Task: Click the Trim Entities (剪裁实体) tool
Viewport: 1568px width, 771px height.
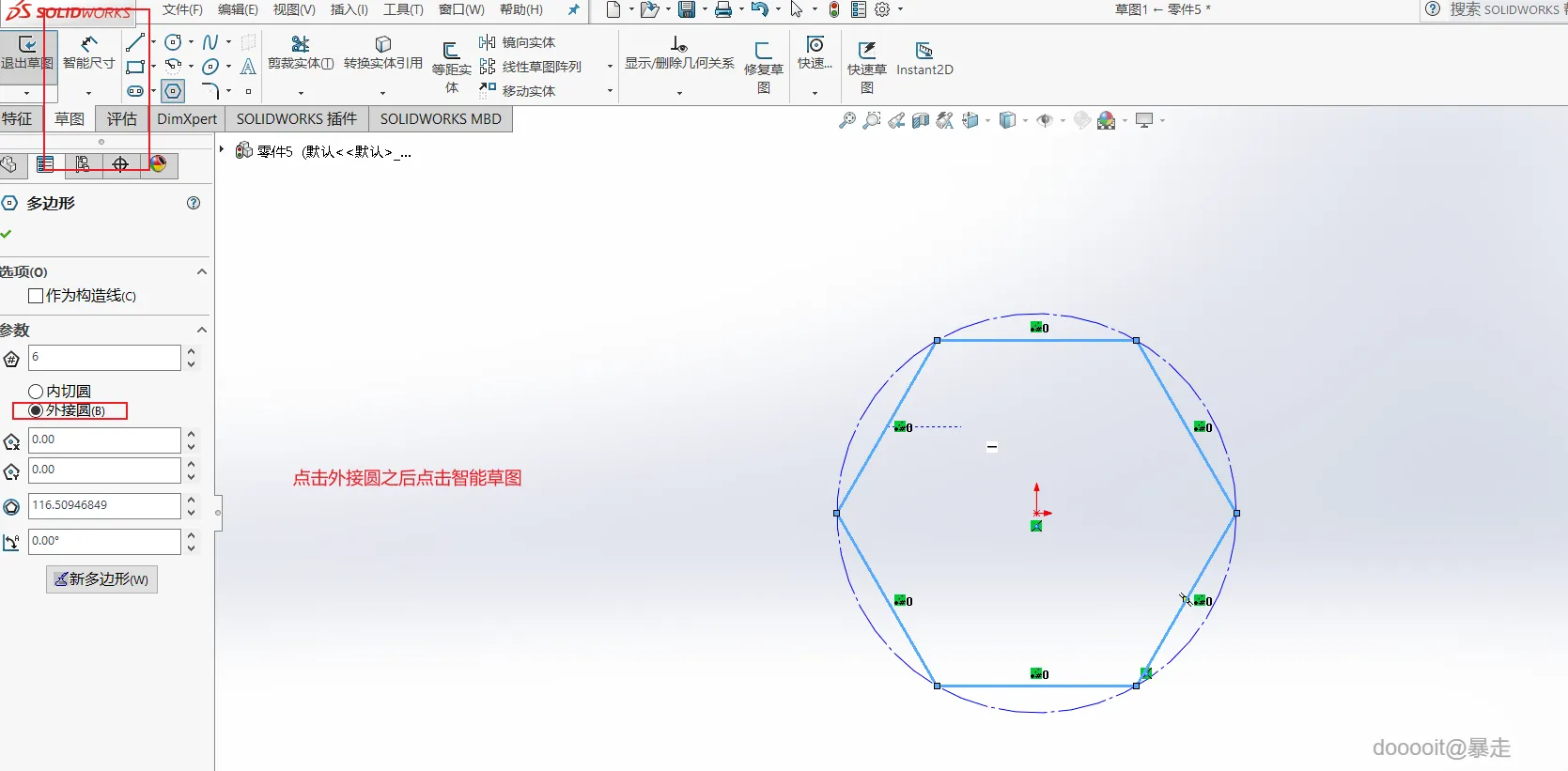Action: [301, 54]
